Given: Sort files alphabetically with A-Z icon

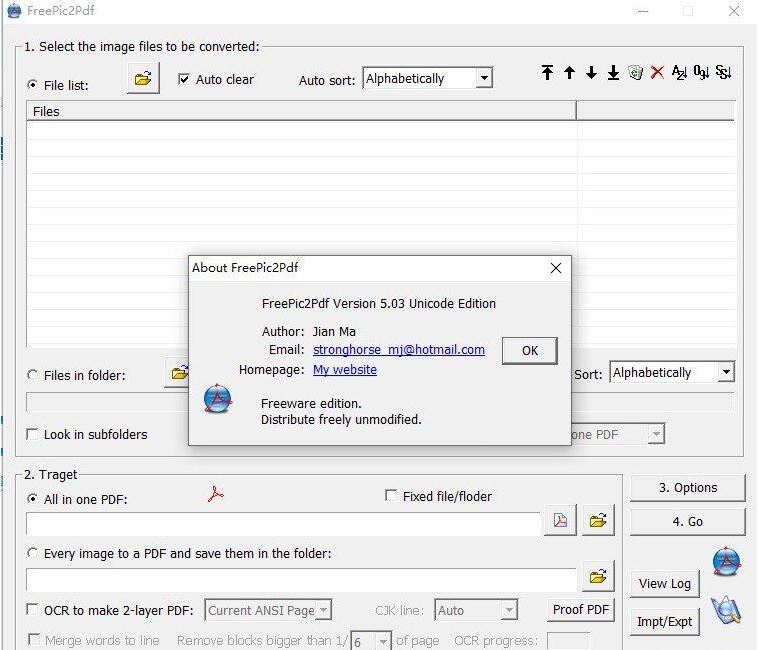Looking at the screenshot, I should [x=679, y=72].
